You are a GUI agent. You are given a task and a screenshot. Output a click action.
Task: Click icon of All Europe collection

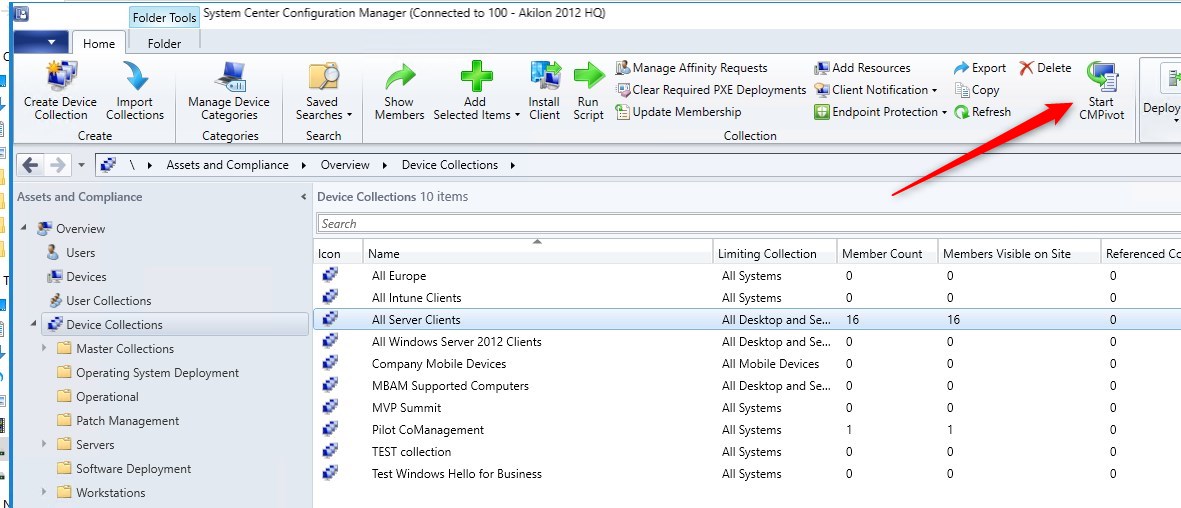330,275
